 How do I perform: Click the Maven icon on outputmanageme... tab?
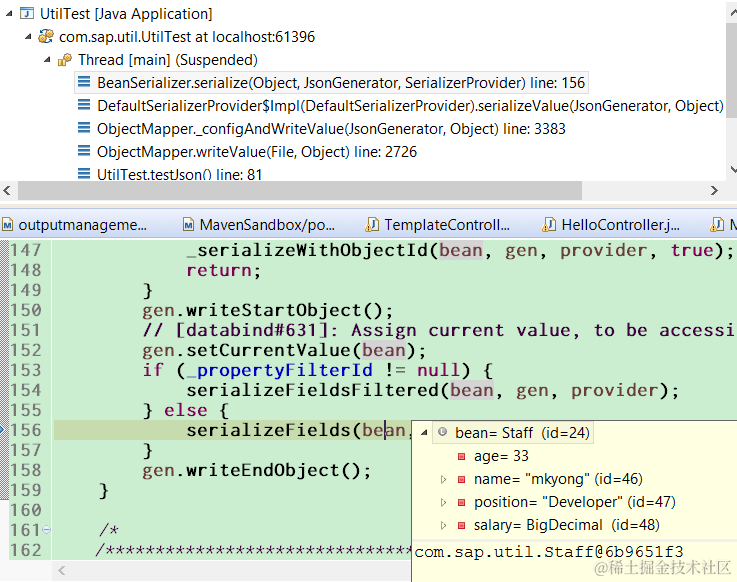coord(8,225)
